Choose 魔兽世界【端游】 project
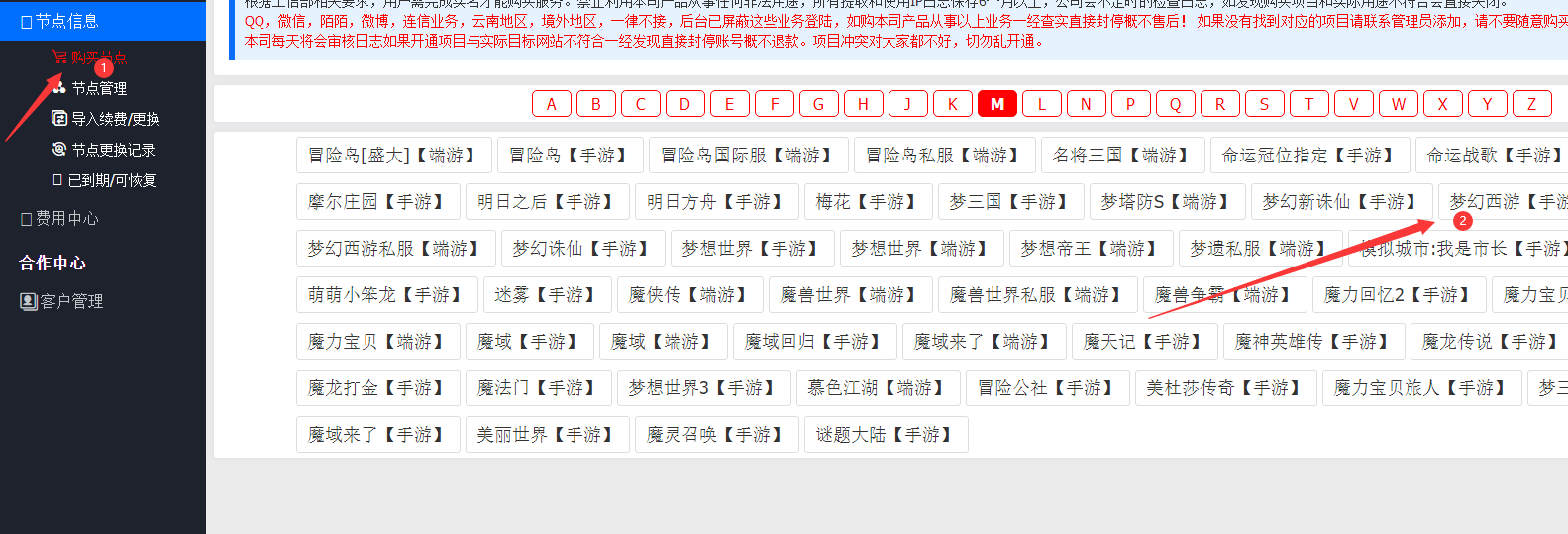Viewport: 1568px width, 534px height. (x=851, y=295)
